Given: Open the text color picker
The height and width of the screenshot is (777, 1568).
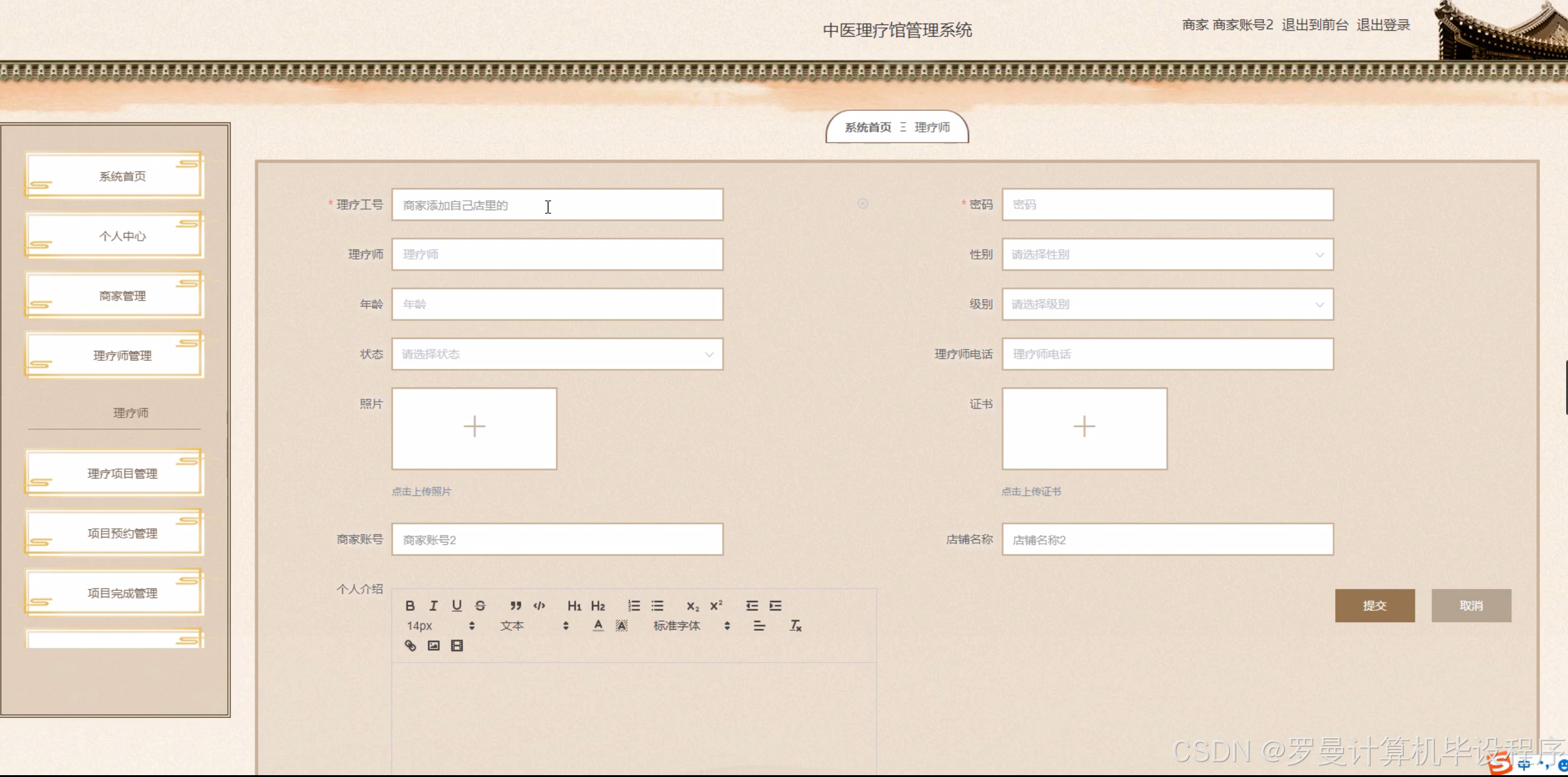Looking at the screenshot, I should (598, 625).
